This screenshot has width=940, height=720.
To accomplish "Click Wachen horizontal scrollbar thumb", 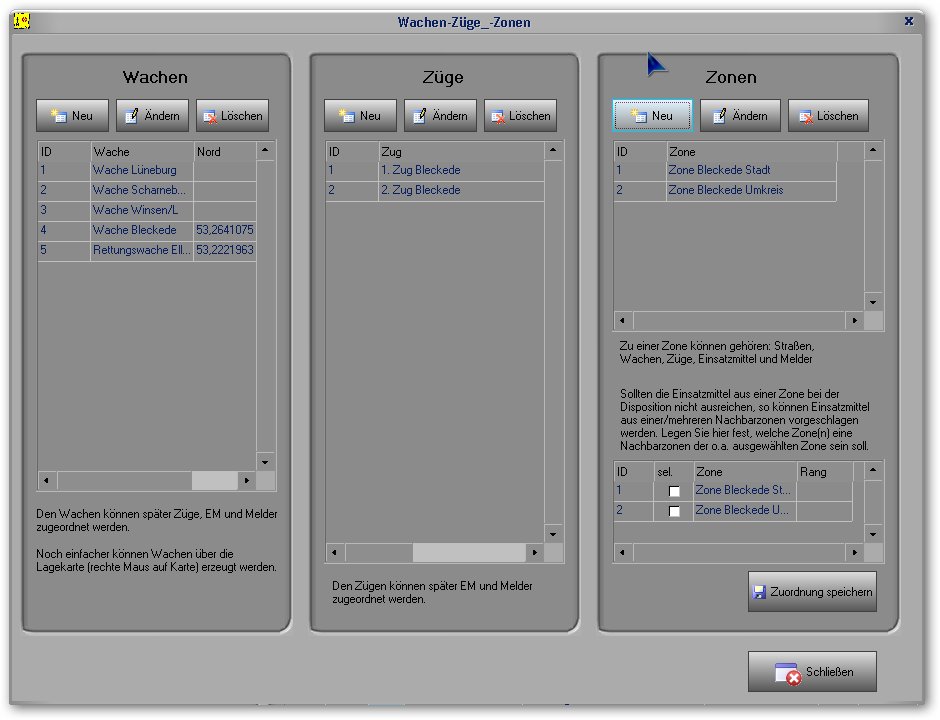I will tap(215, 481).
